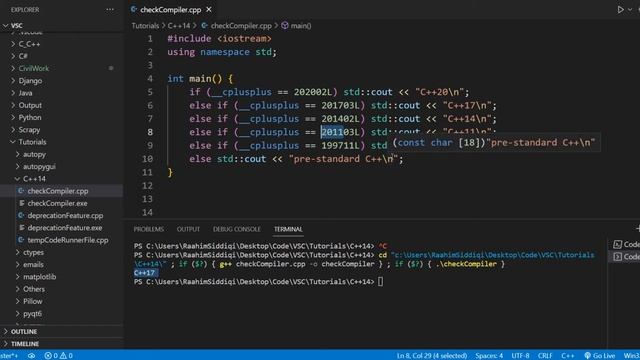
Task: Switch to the OUTPUT panel tab
Action: pos(188,229)
